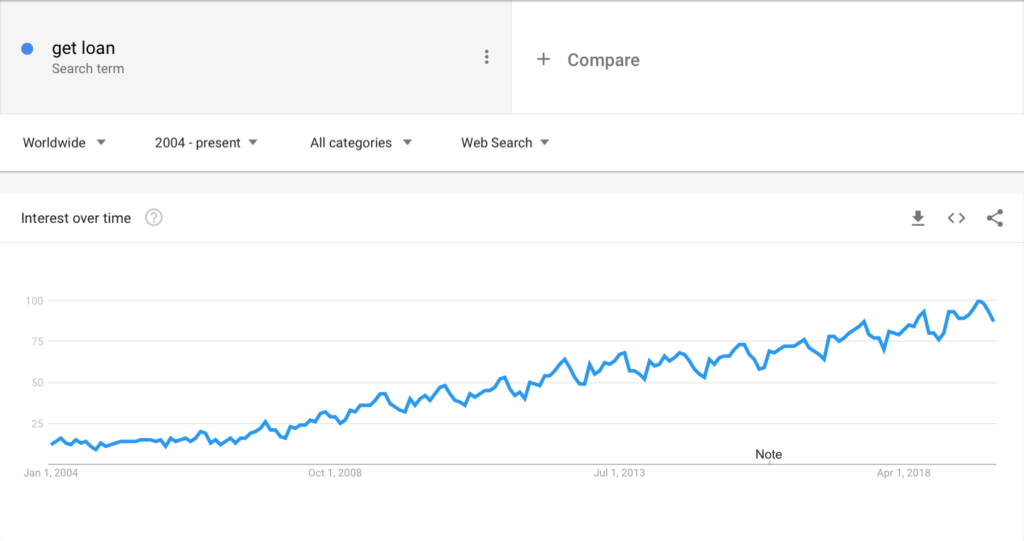Screen dimensions: 1024x541
Task: Expand the All categories dropdown
Action: point(360,142)
